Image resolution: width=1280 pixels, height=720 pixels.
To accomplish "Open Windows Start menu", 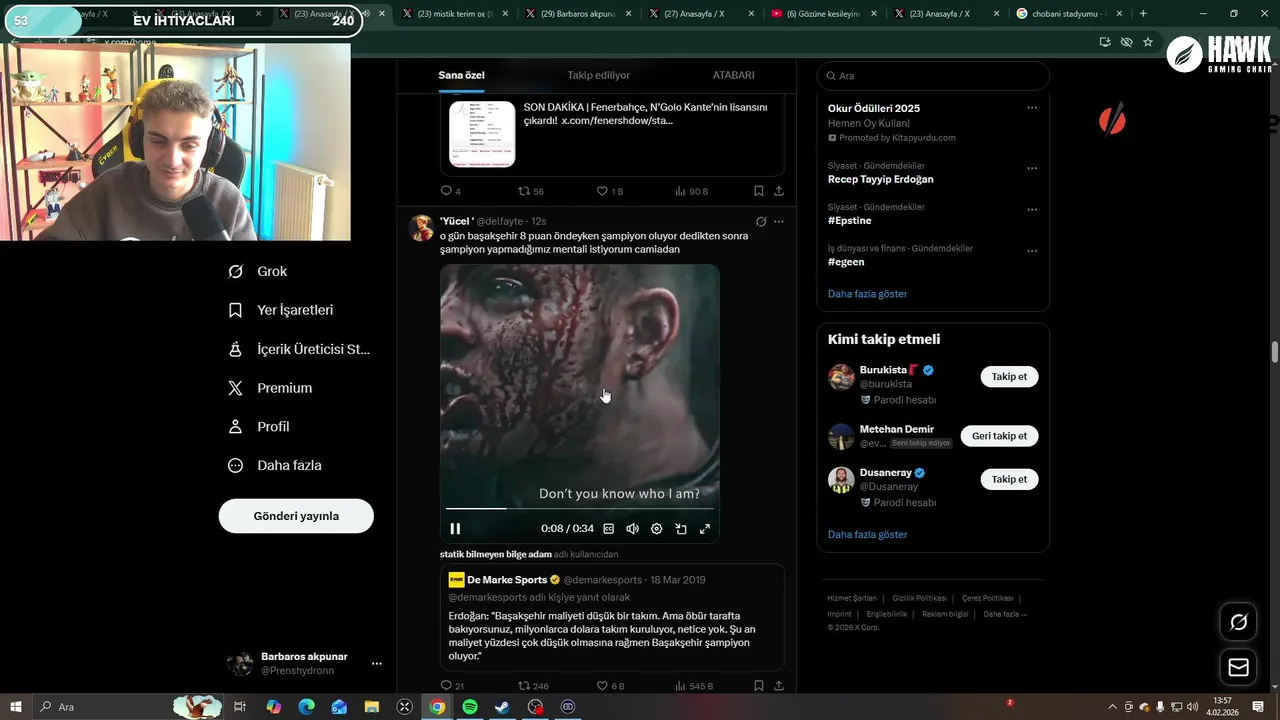I will [16, 707].
